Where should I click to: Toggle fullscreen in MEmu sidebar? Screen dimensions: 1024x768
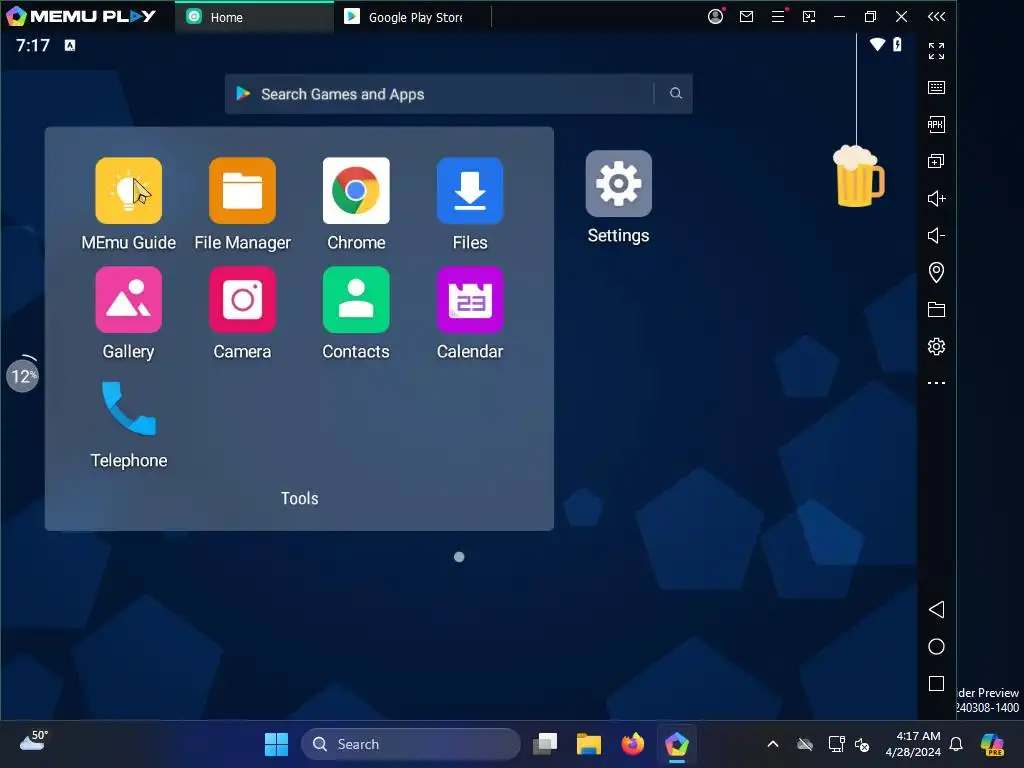(x=936, y=50)
